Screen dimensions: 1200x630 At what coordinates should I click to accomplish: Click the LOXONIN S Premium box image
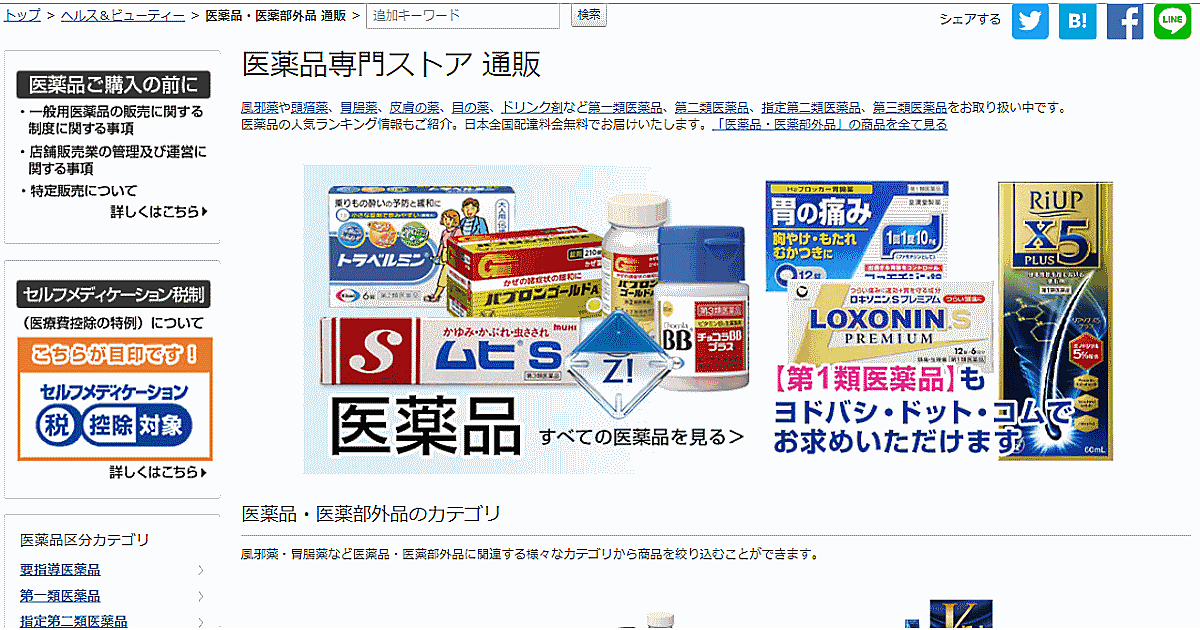890,322
